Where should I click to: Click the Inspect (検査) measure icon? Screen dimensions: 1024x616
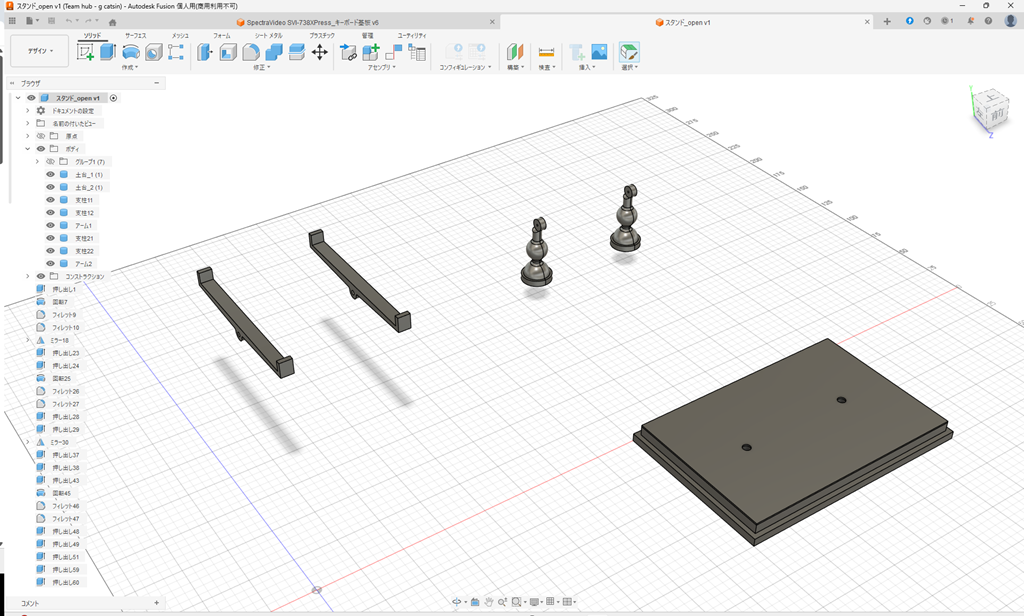[x=547, y=52]
